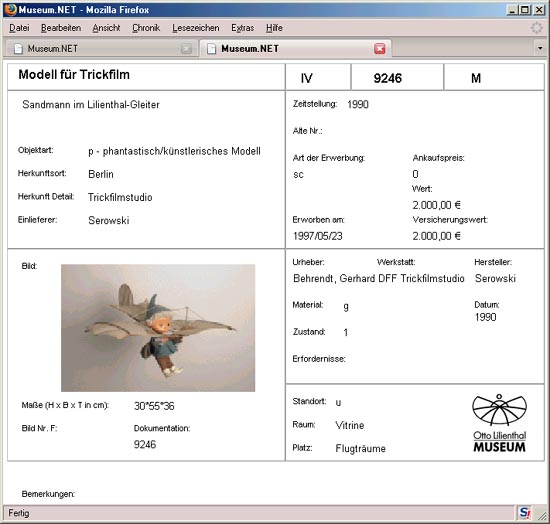Screen dimensions: 550x524
Task: Click the Fertig status bar text
Action: tap(19, 513)
